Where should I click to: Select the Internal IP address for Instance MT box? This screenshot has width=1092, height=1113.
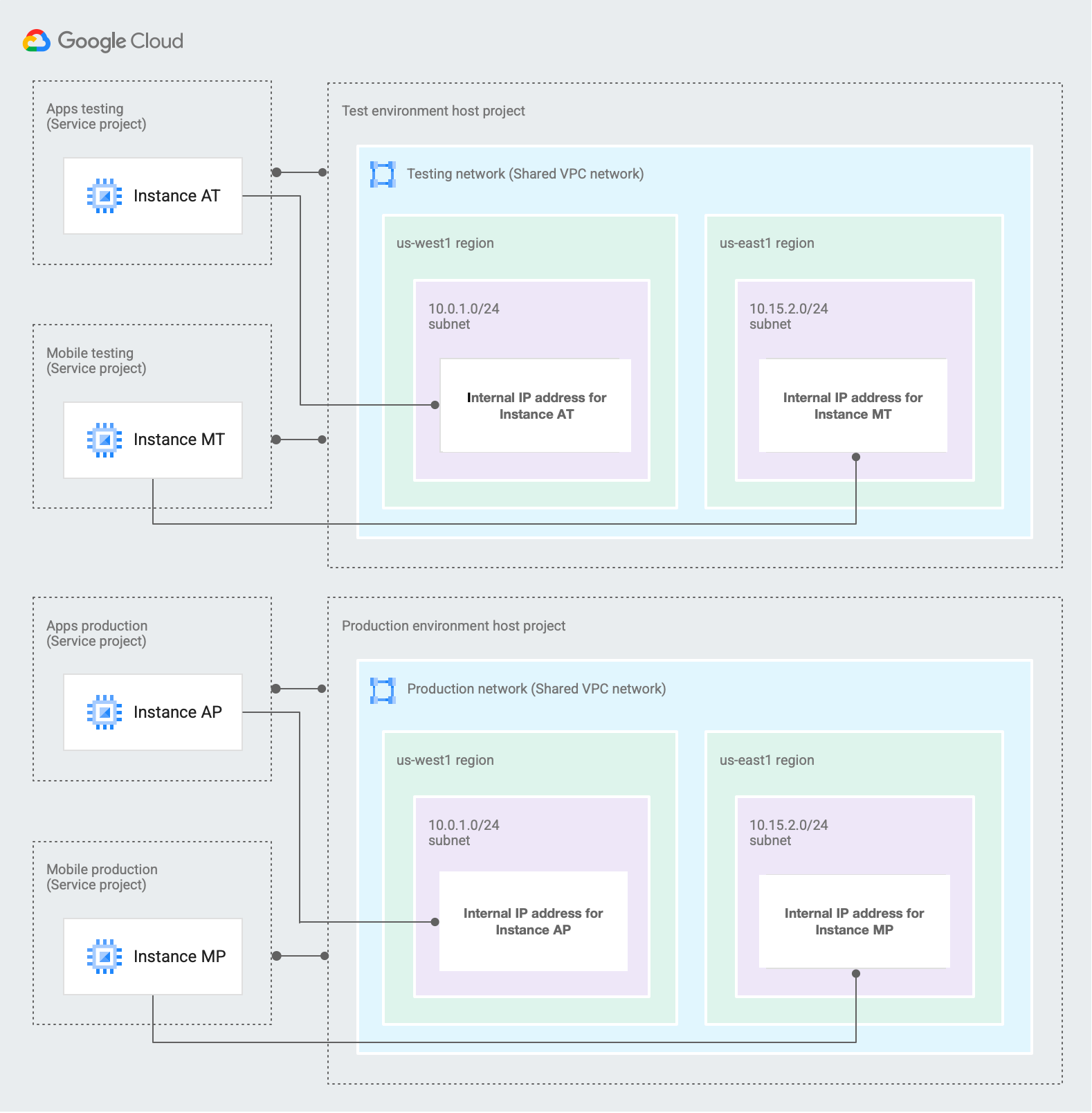pos(853,406)
